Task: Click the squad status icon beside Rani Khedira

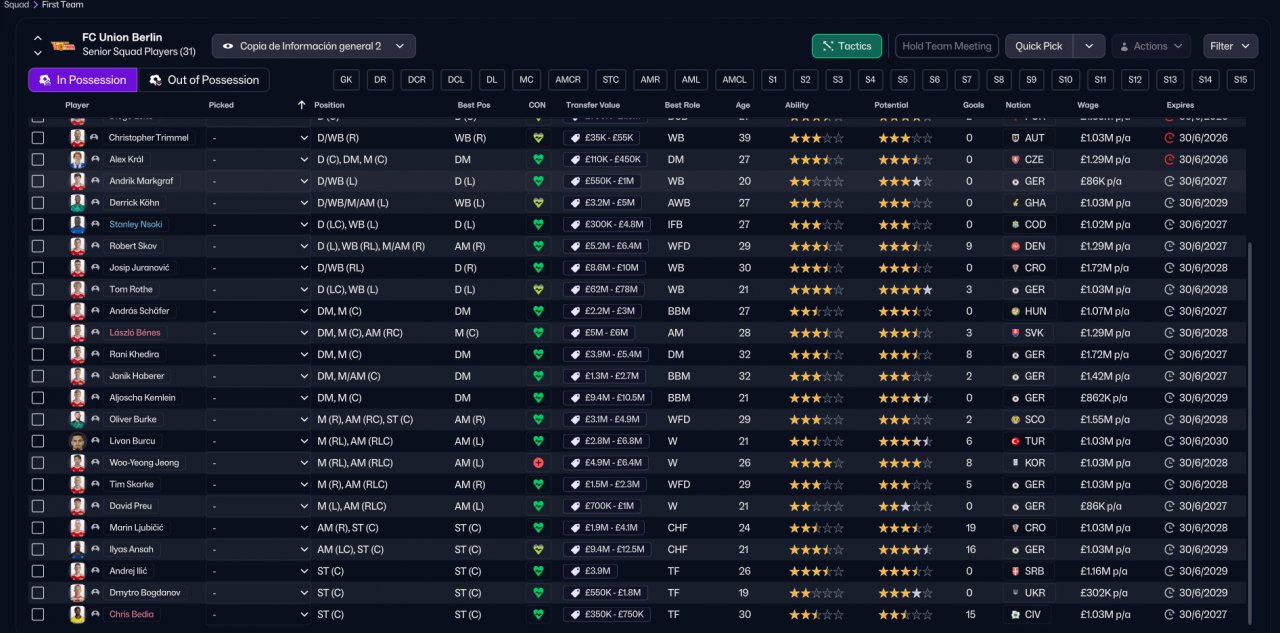Action: (94, 355)
